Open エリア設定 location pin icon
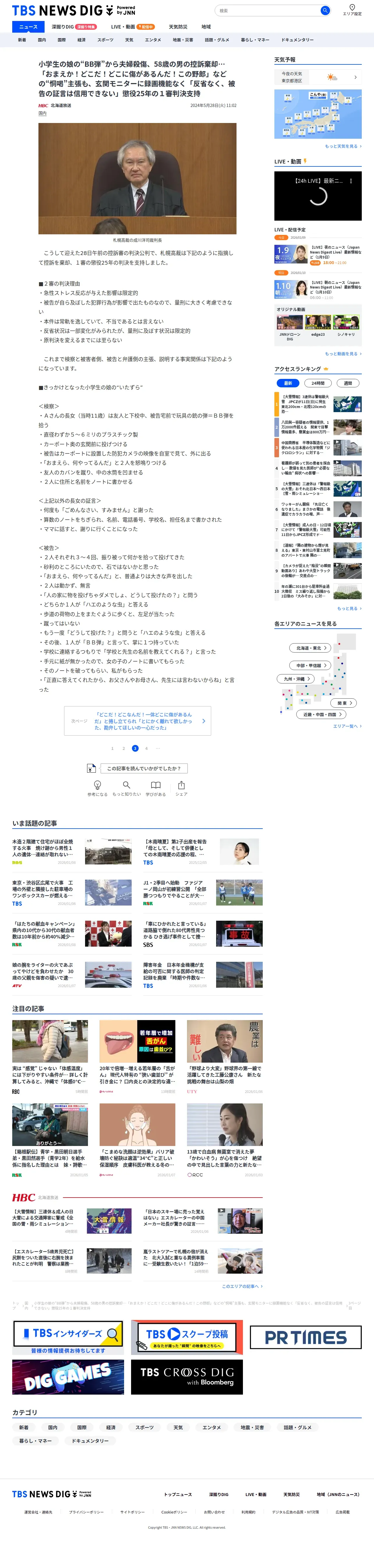374x1568 pixels. [352, 7]
